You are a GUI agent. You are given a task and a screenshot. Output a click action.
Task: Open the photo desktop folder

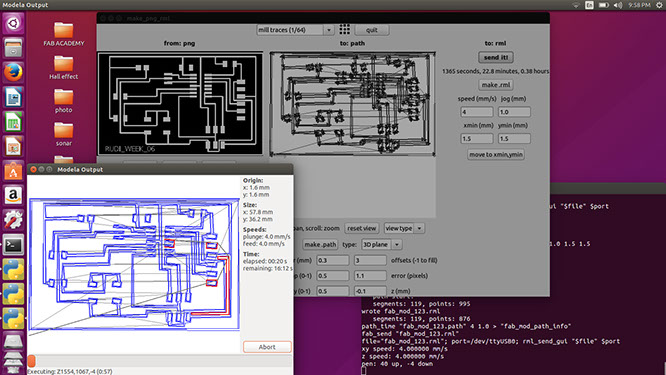(x=63, y=101)
